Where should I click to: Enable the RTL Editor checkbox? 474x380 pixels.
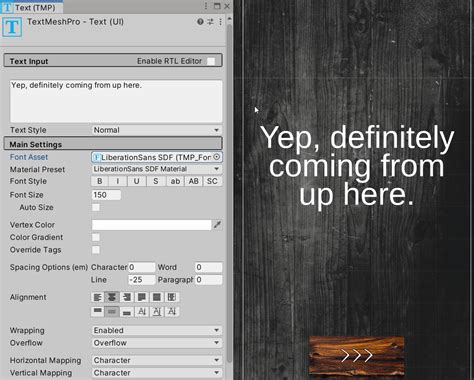point(211,61)
